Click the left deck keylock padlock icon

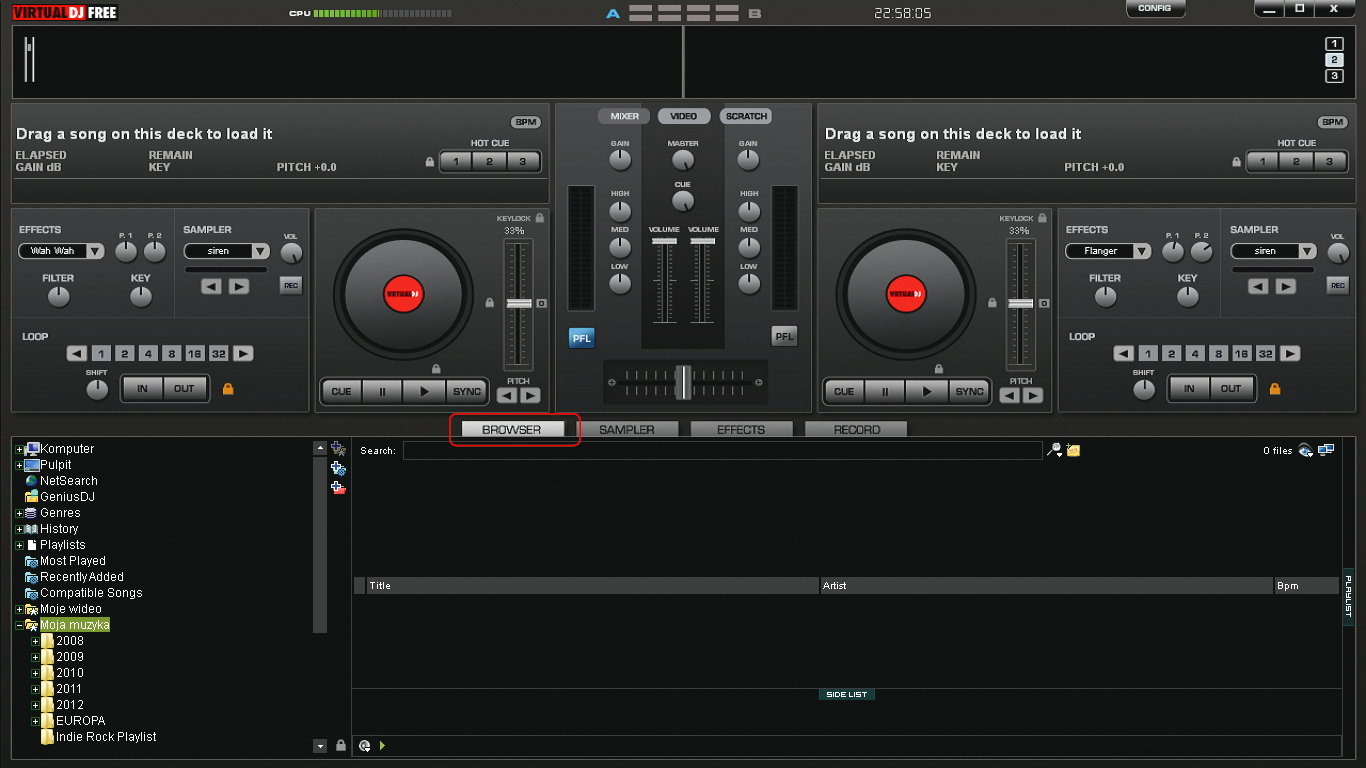click(x=539, y=218)
